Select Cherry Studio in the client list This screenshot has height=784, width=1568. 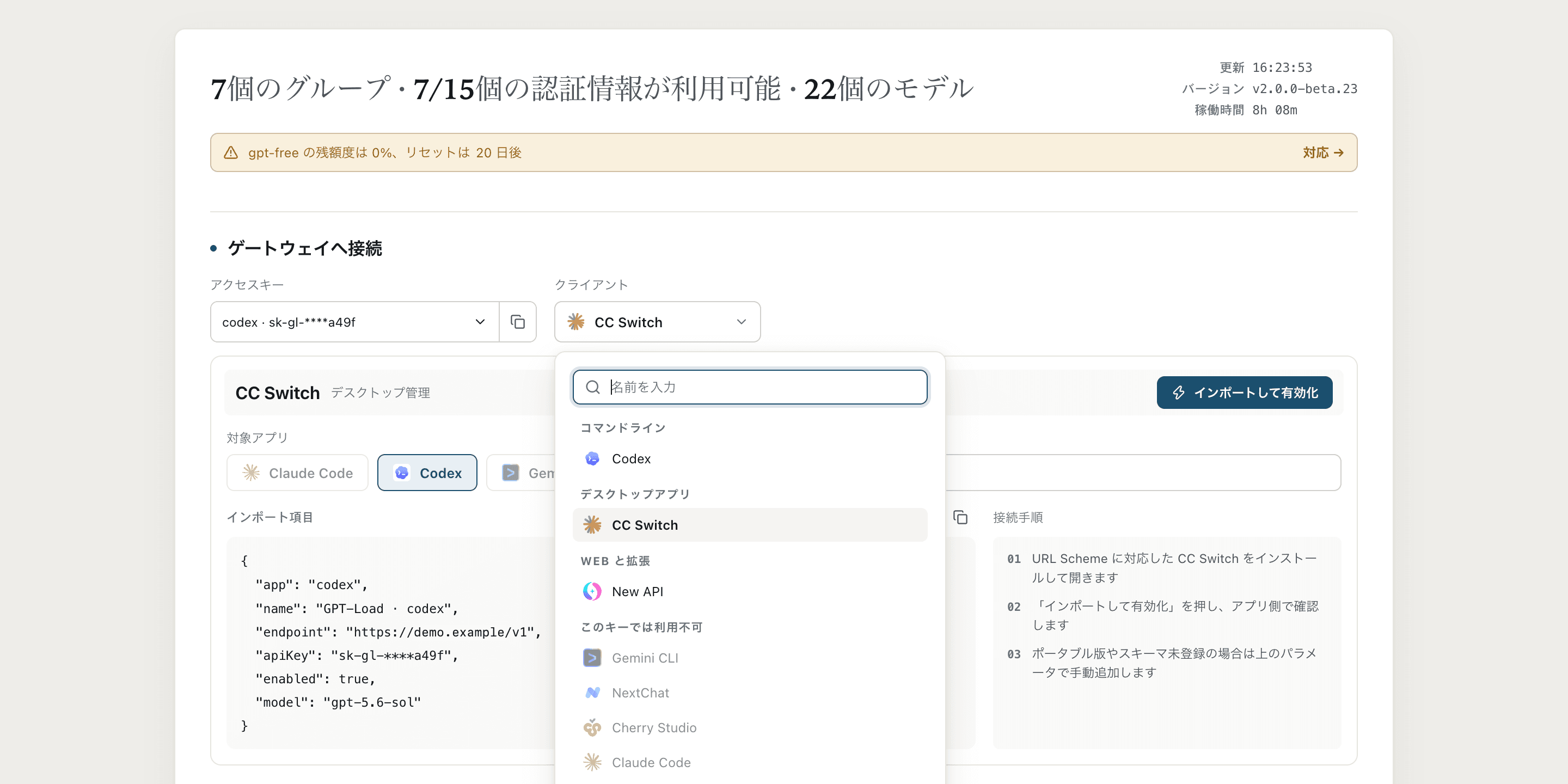(750, 728)
